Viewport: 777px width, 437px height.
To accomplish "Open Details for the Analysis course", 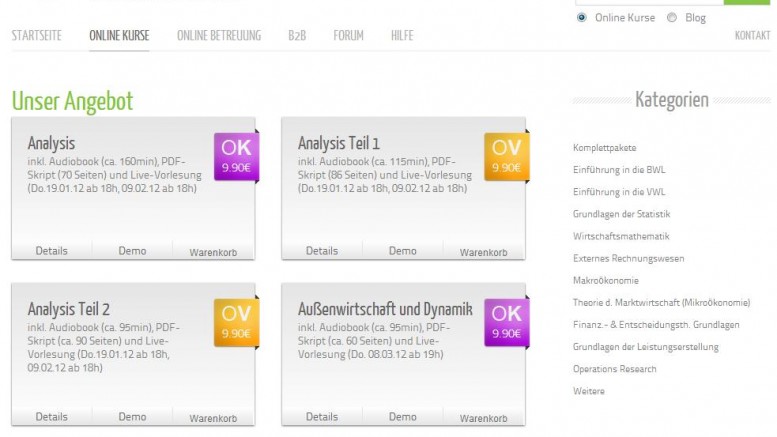I will (x=52, y=251).
